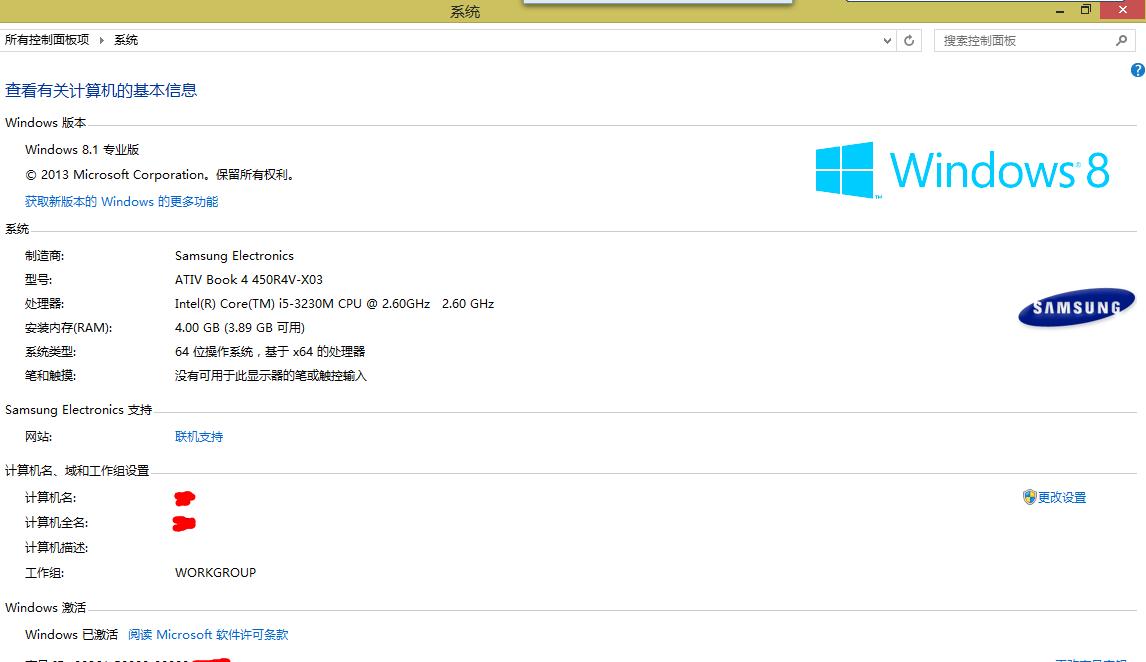Click the 计算机描述: label
This screenshot has width=1146, height=662.
[x=56, y=548]
